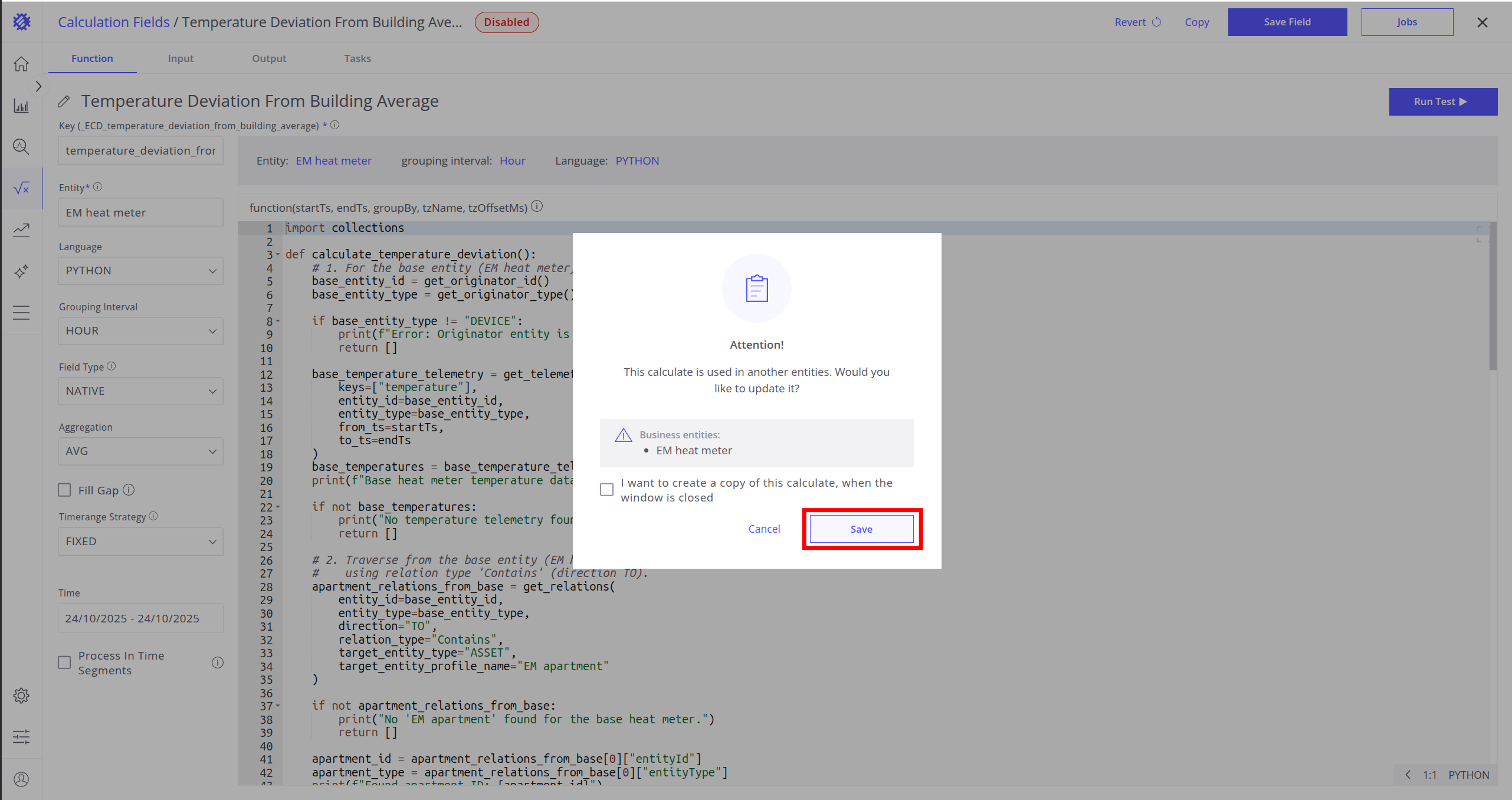Click the search analytics magnifier icon
This screenshot has width=1512, height=800.
coord(21,146)
